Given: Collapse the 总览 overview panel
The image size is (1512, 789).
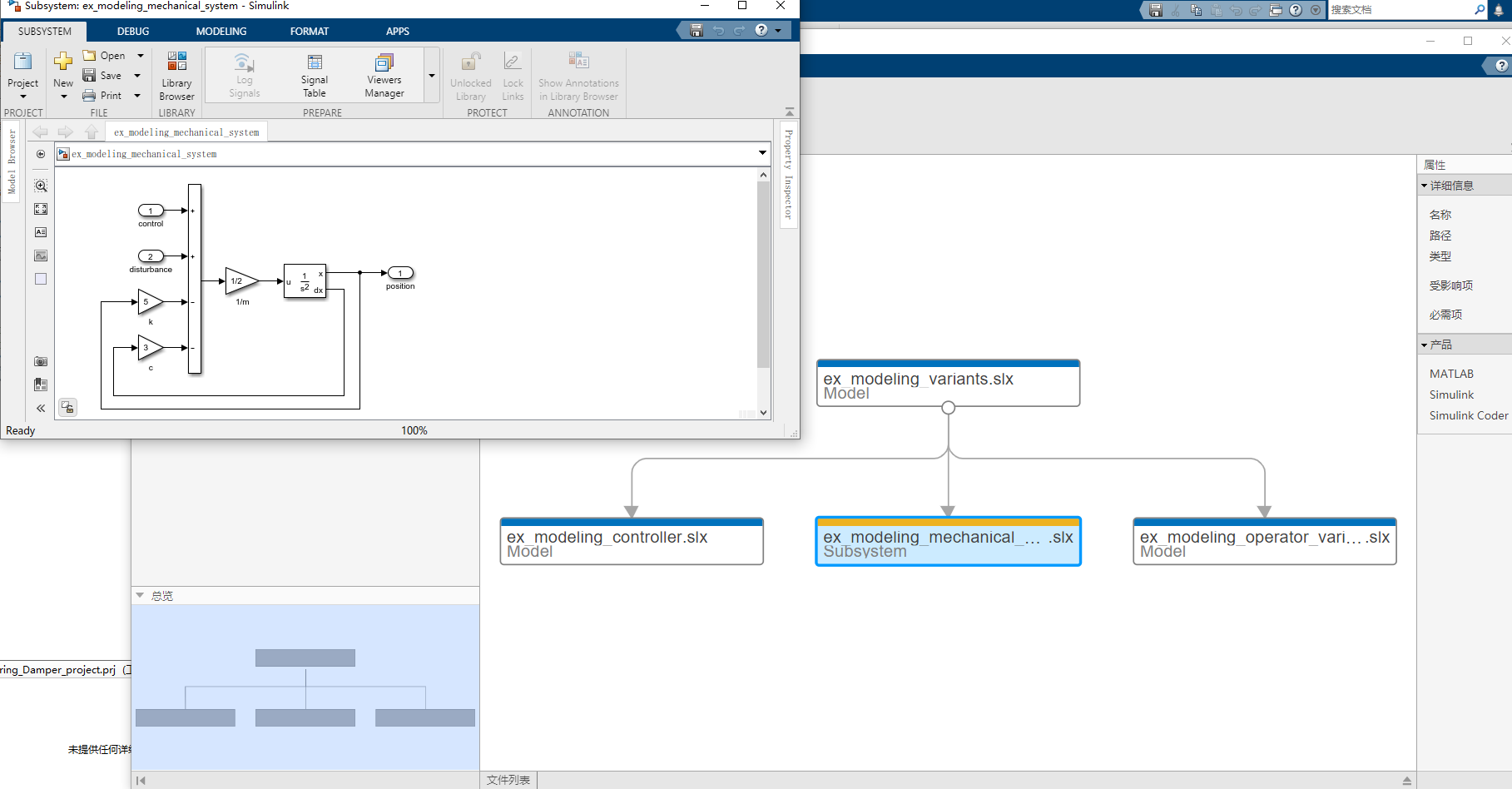Looking at the screenshot, I should click(140, 594).
